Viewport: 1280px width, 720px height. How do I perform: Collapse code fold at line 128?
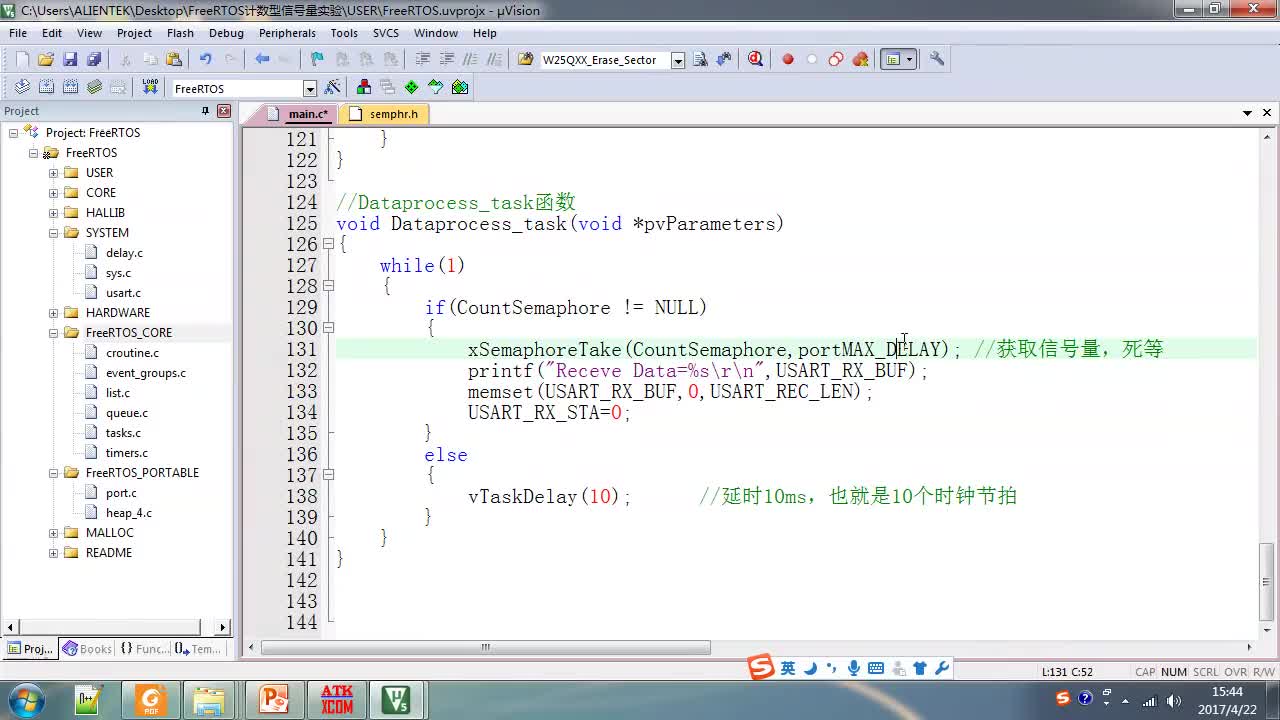tap(328, 286)
